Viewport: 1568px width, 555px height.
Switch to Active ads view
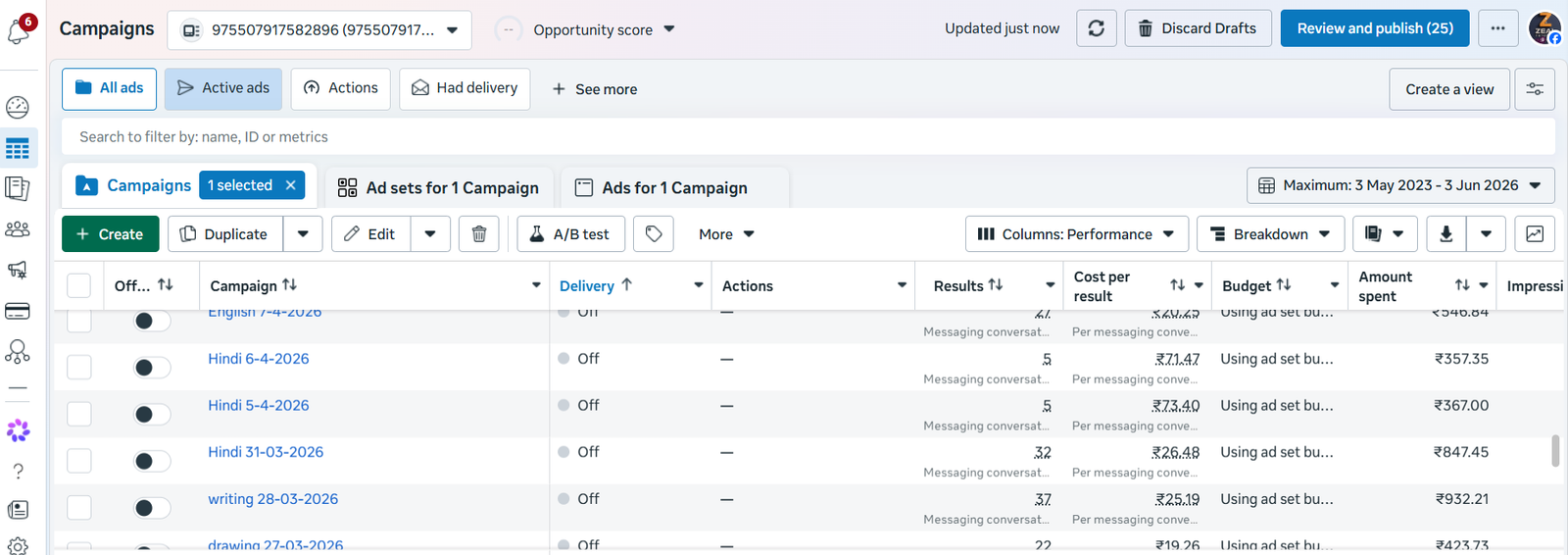(223, 88)
